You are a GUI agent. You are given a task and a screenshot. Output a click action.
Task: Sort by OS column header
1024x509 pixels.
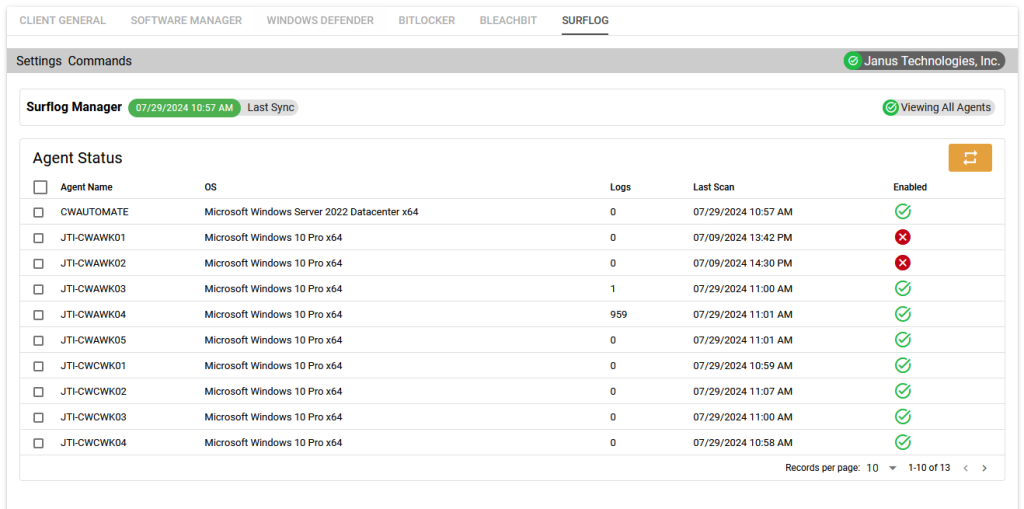click(x=210, y=187)
